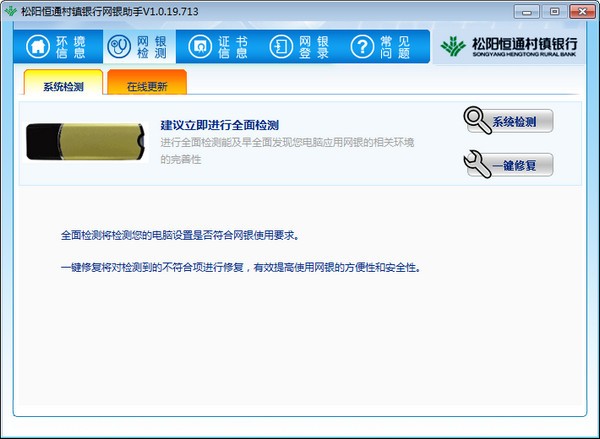This screenshot has width=600, height=439.
Task: Select the 常见问题 label text
Action: (x=395, y=47)
